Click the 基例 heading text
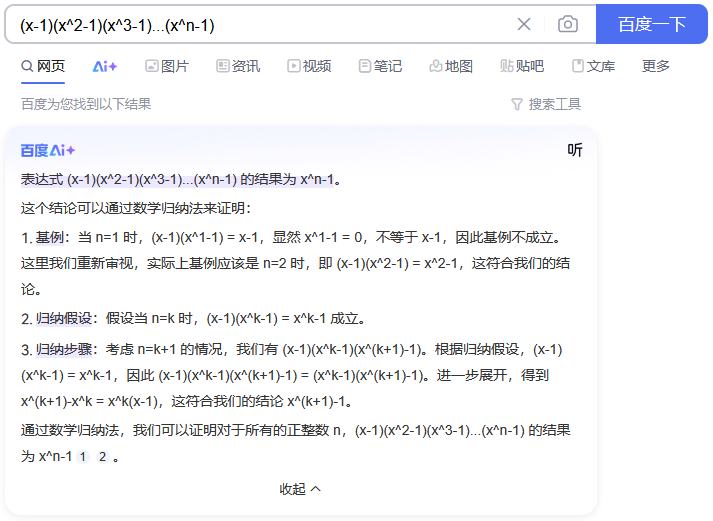713x521 pixels. (50, 237)
